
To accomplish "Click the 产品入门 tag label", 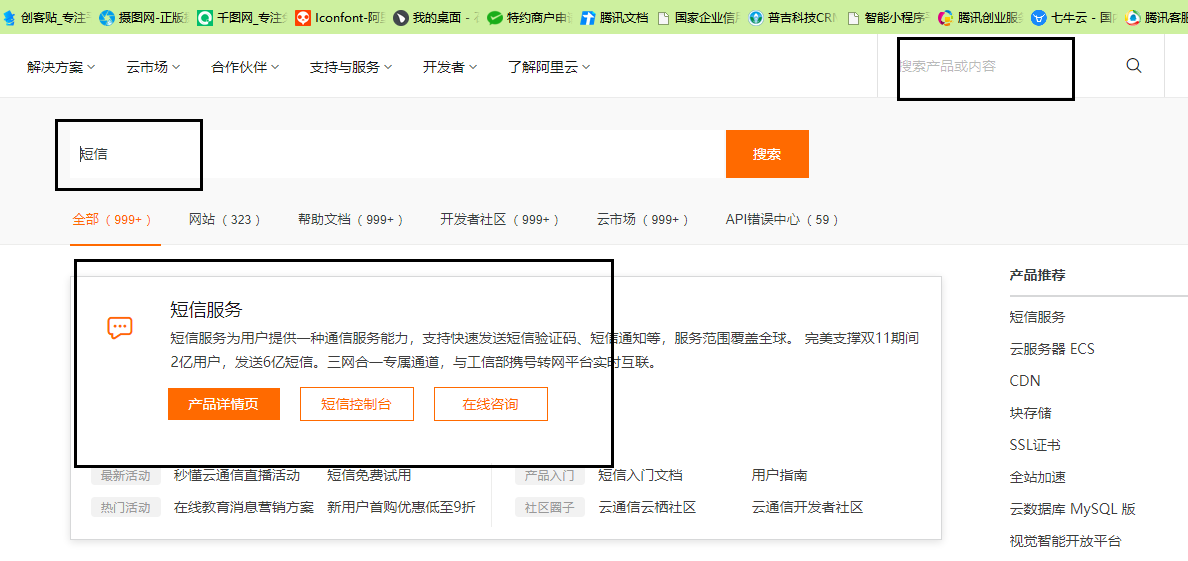I will coord(550,476).
